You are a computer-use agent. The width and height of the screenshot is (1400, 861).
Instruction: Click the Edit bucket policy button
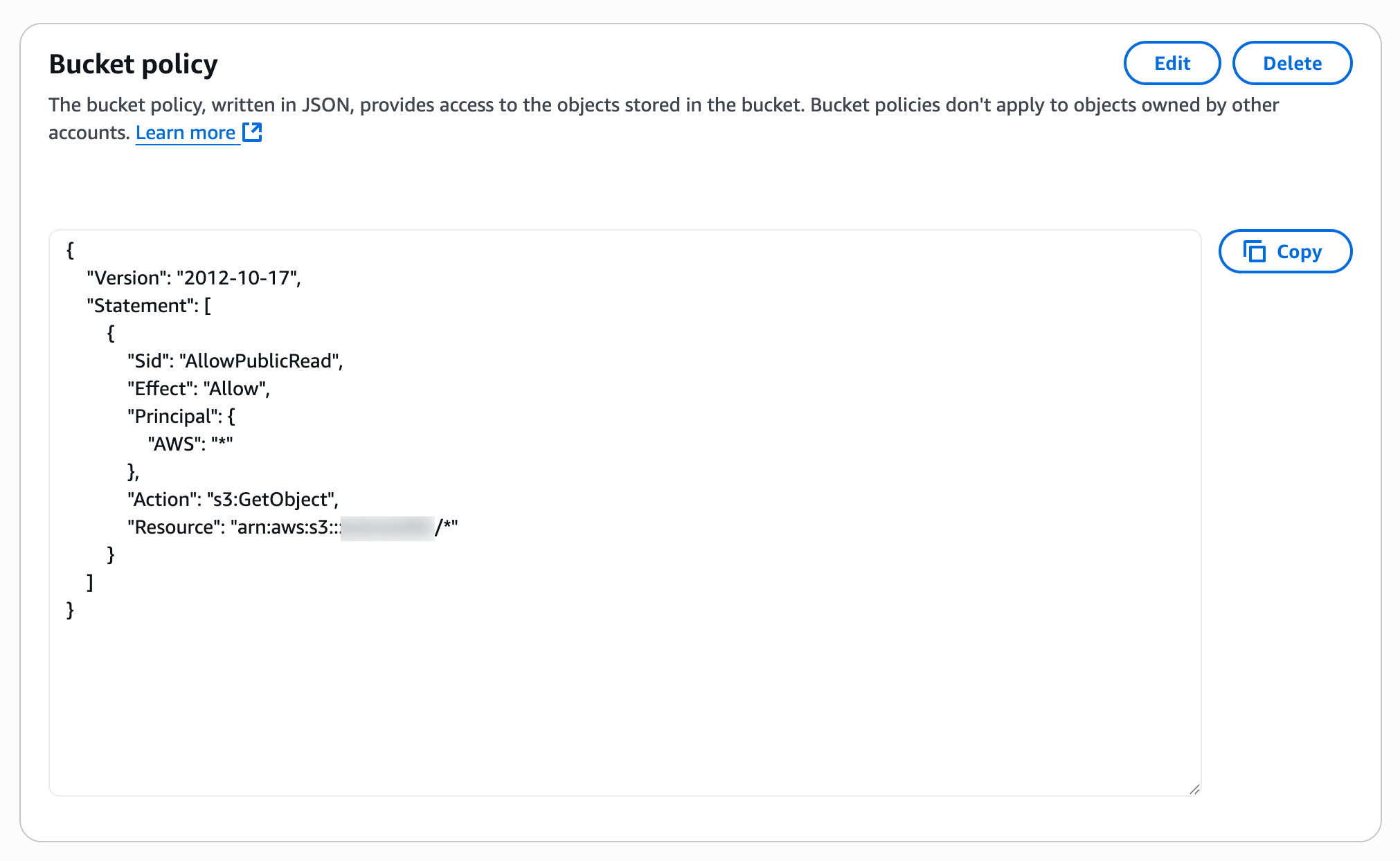tap(1172, 63)
